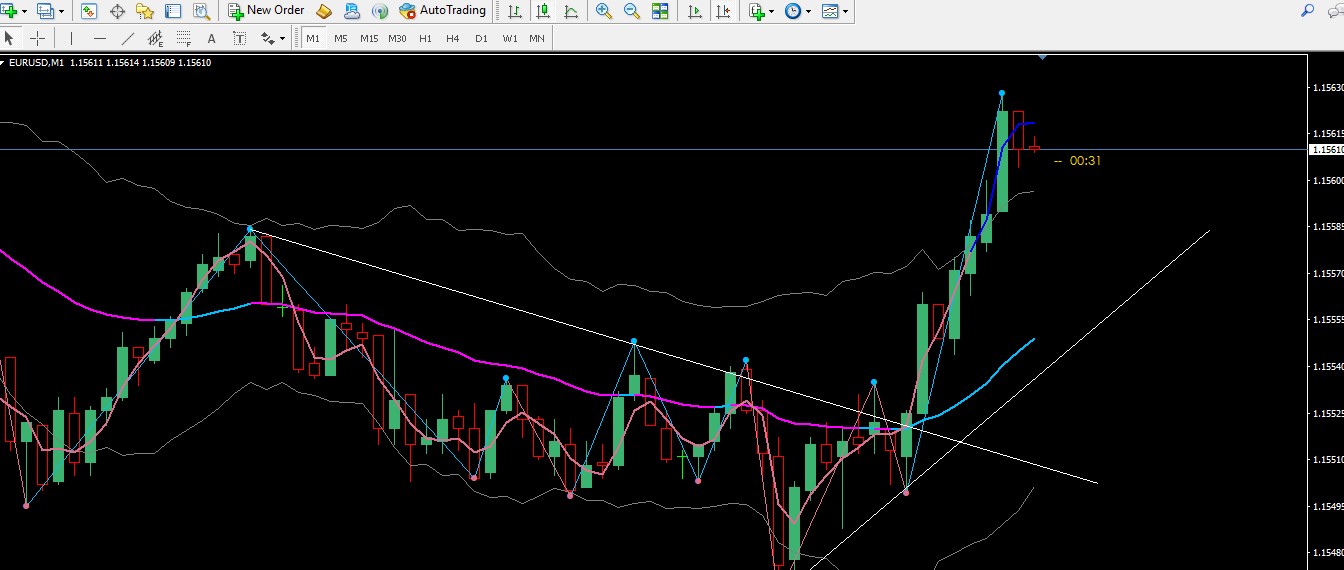Viewport: 1344px width, 570px height.
Task: Toggle AutoTrading on or off
Action: [442, 11]
